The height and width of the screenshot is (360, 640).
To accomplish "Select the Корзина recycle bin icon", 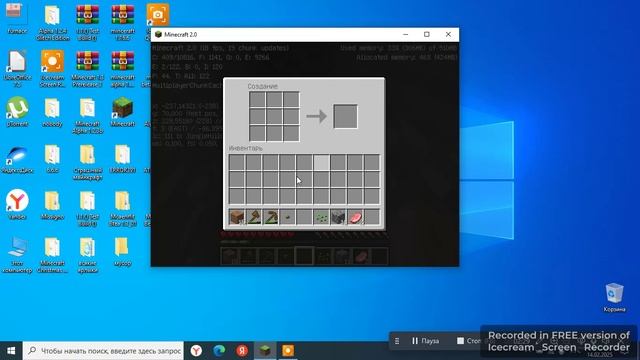I will (x=614, y=297).
